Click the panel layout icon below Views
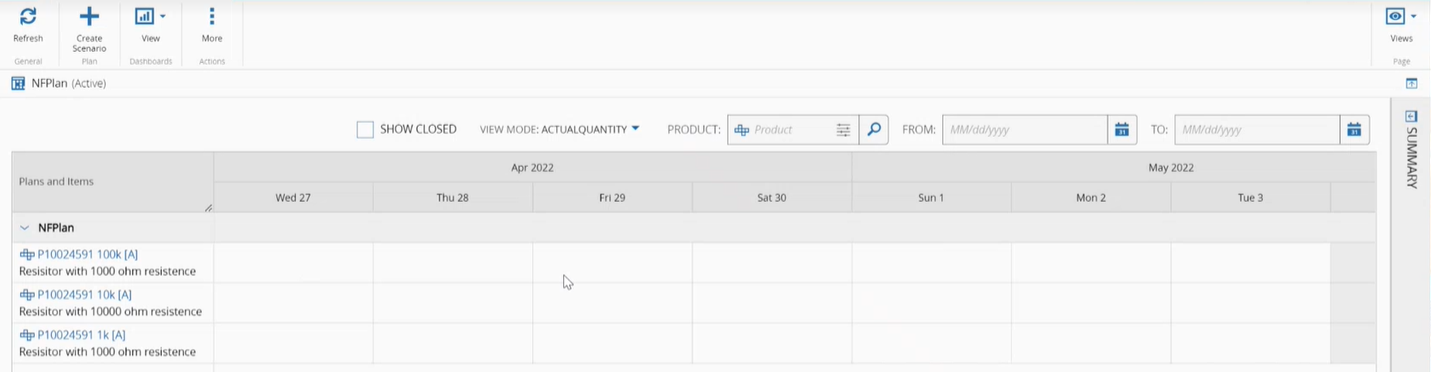The height and width of the screenshot is (372, 1431). [x=1412, y=84]
